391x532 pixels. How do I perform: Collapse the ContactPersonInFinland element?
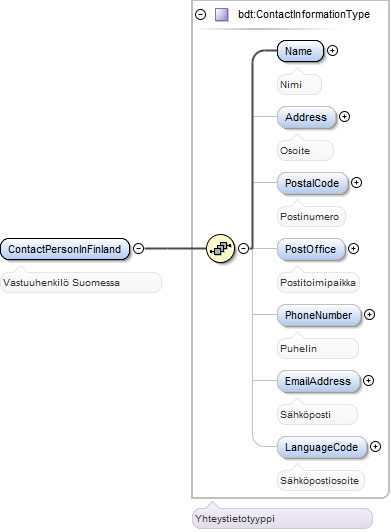[138, 248]
